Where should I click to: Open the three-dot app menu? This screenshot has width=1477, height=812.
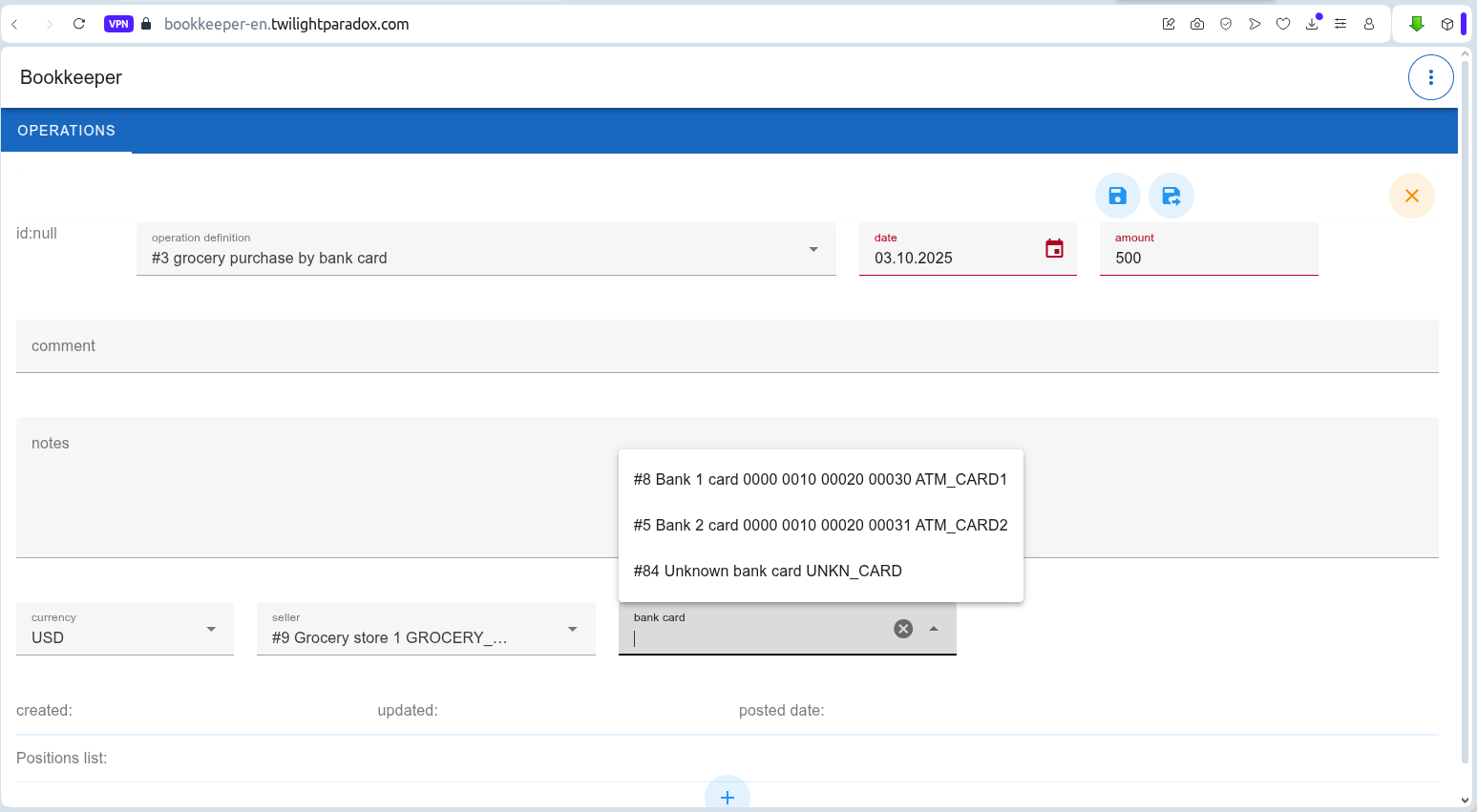(x=1430, y=77)
